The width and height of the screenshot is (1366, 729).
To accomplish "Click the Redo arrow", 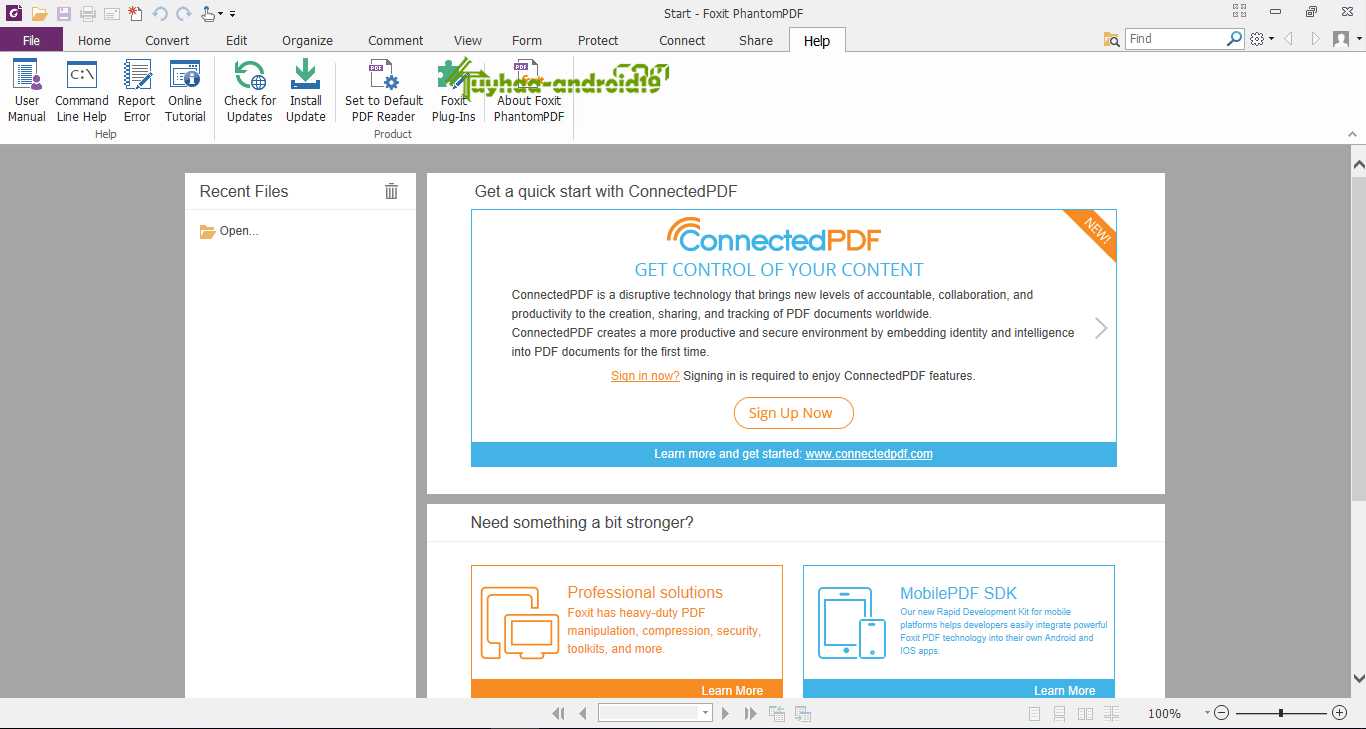I will tap(184, 13).
